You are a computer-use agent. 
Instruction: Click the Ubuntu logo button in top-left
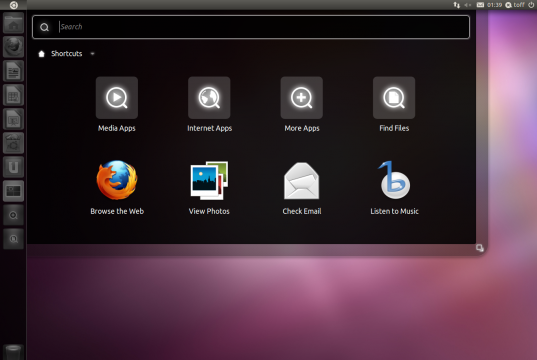(x=13, y=5)
